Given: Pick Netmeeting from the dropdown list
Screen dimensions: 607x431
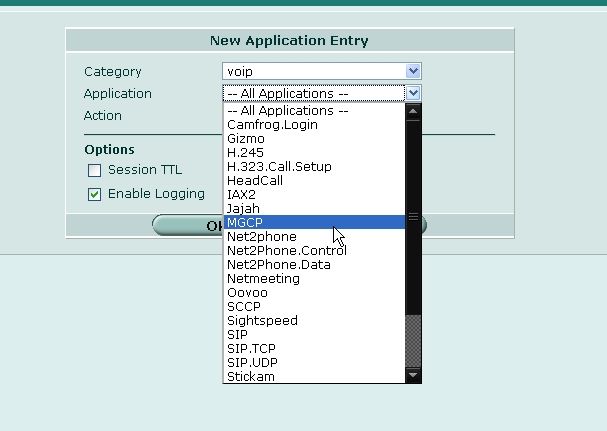Looking at the screenshot, I should 314,278.
